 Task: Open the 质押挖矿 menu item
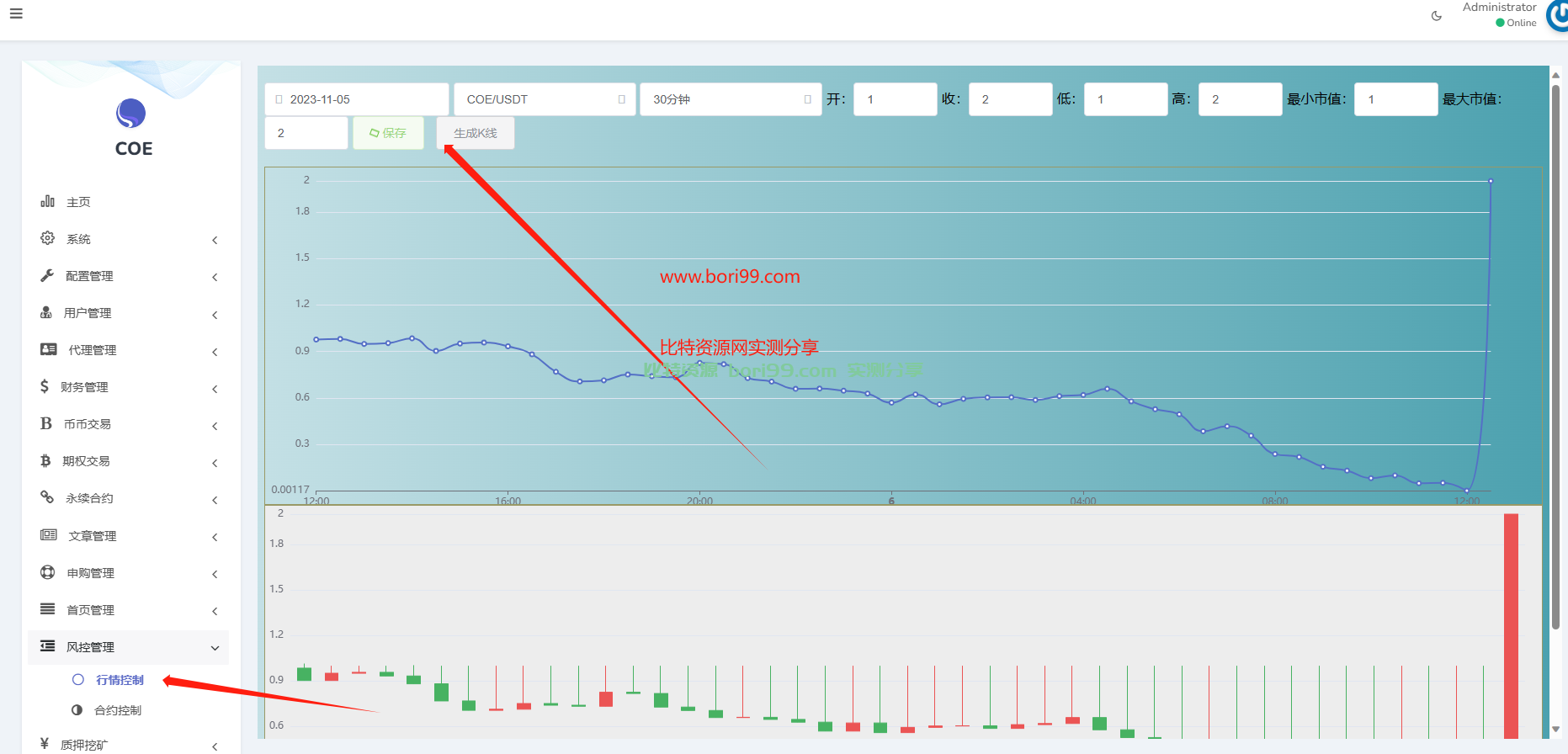pyautogui.click(x=128, y=745)
